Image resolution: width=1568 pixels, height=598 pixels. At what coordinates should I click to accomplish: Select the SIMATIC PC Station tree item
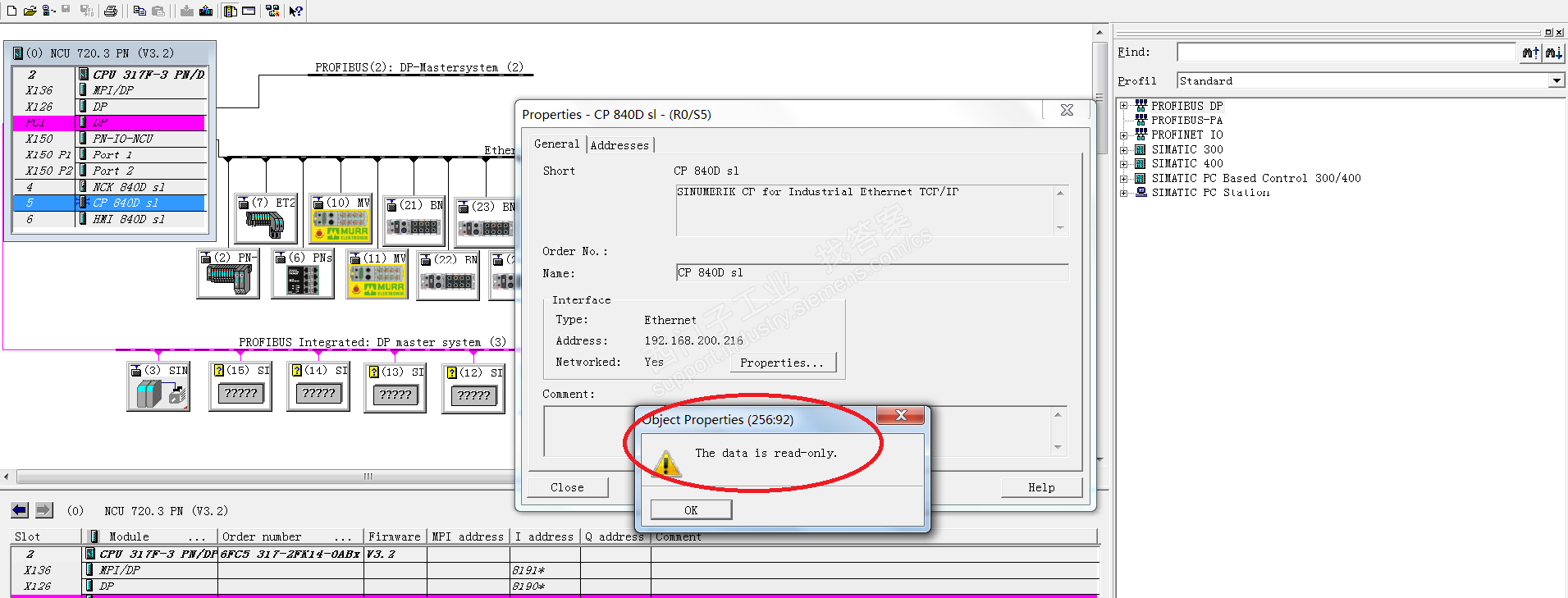coord(1210,193)
